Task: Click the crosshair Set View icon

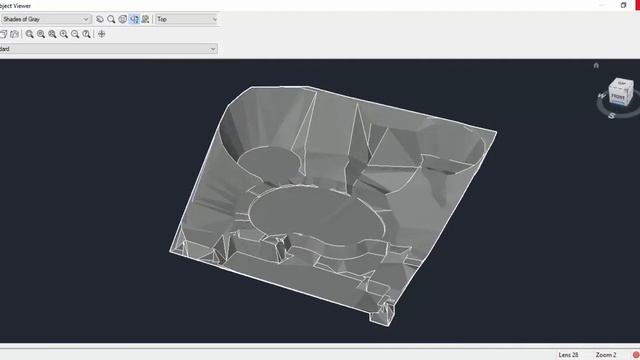Action: tap(102, 34)
